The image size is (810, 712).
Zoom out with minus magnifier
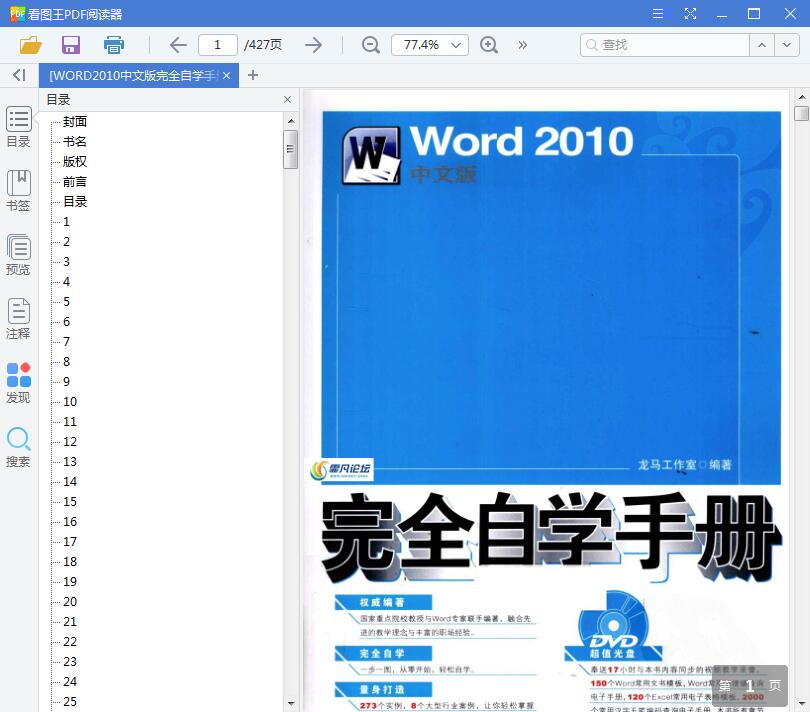point(370,45)
